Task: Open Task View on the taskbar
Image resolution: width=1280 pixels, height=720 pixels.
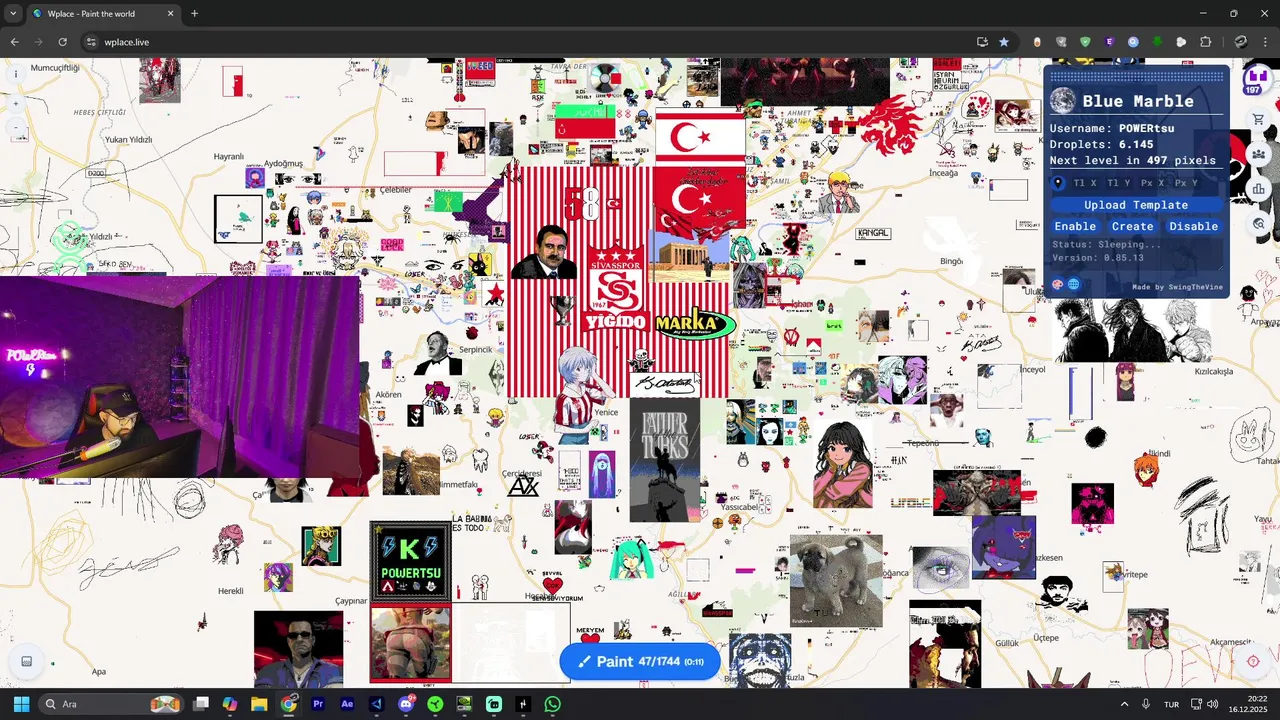Action: 201,704
